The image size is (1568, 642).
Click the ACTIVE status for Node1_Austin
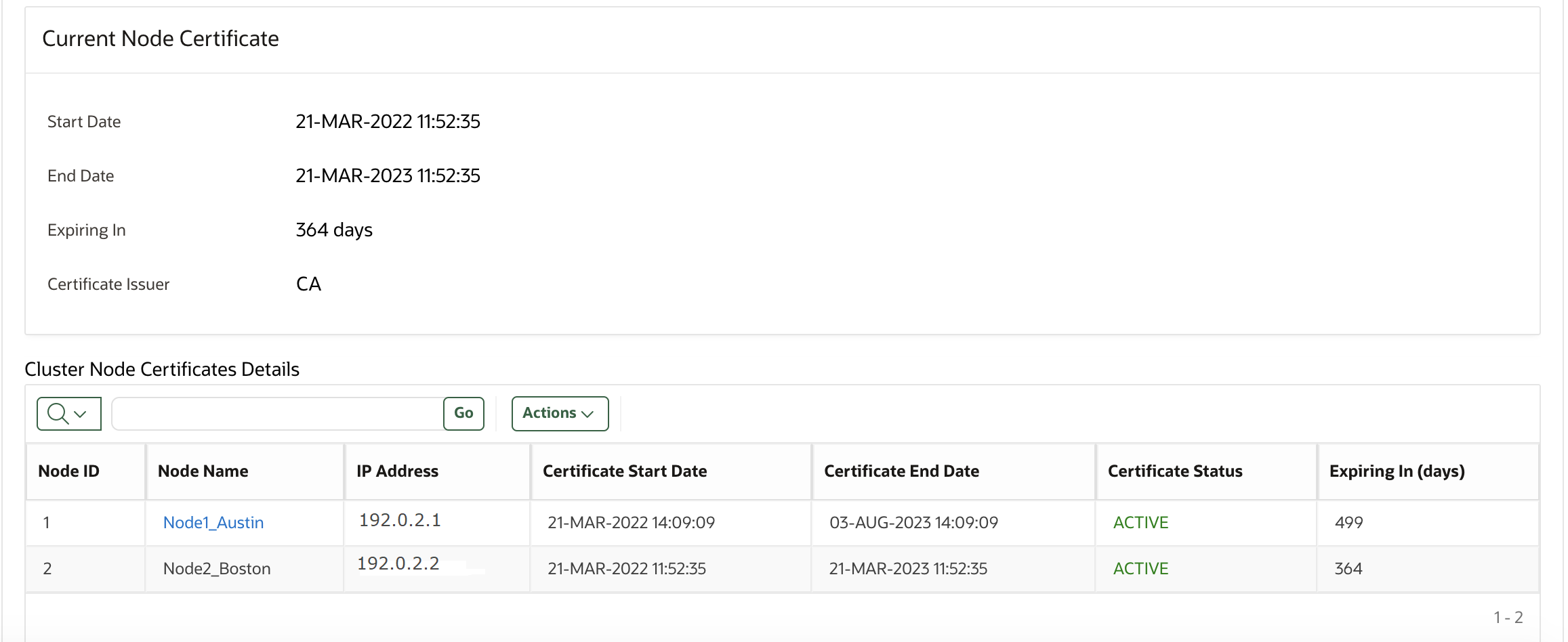click(1140, 522)
